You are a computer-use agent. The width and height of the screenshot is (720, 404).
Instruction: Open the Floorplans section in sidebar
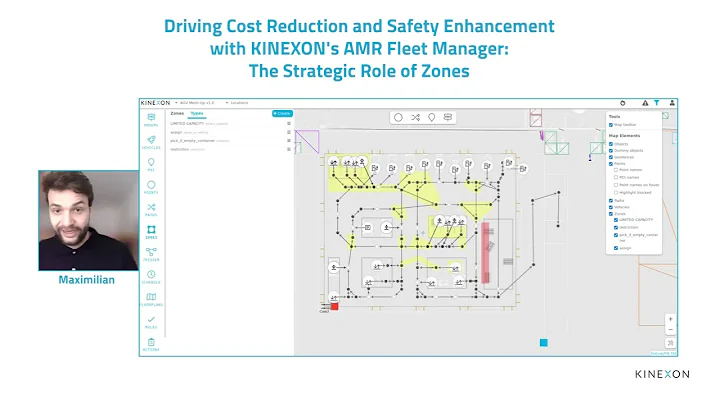pyautogui.click(x=151, y=299)
